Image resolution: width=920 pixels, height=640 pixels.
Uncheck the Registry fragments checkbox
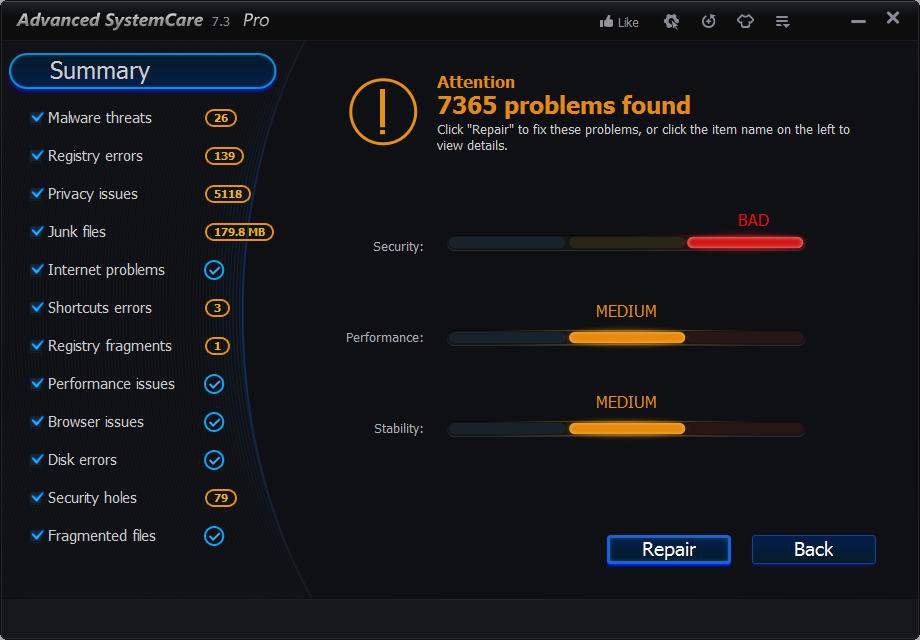click(x=37, y=345)
